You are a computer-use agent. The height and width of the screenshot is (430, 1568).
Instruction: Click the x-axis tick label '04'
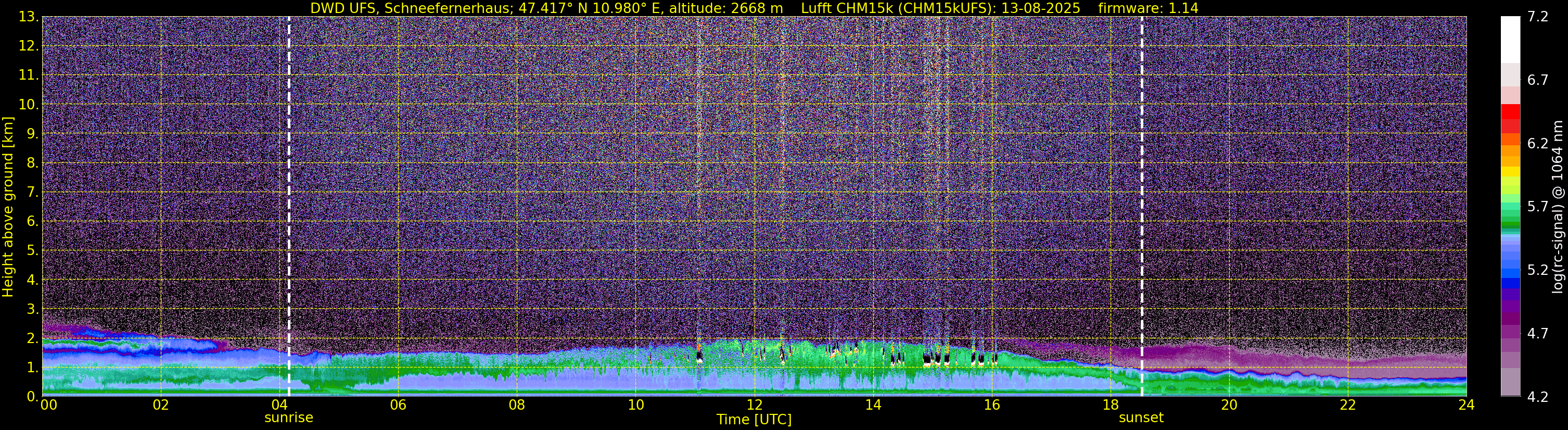[x=279, y=405]
